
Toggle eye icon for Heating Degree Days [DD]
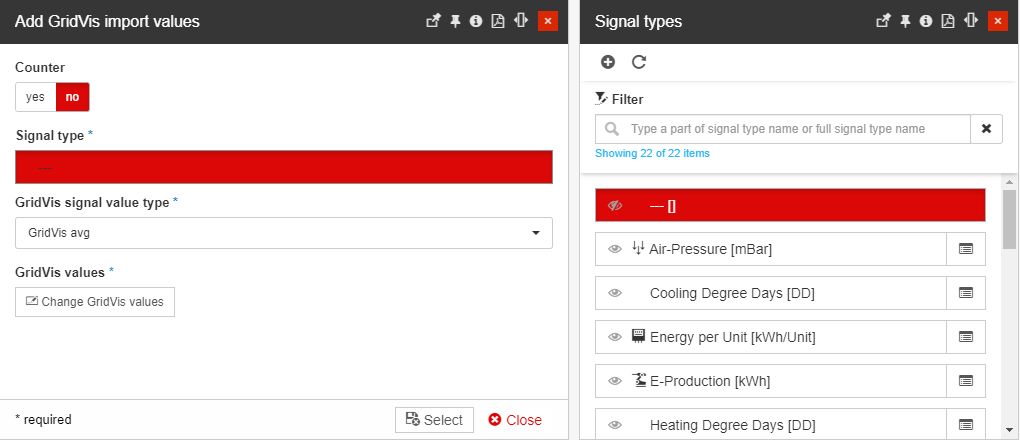coord(615,425)
